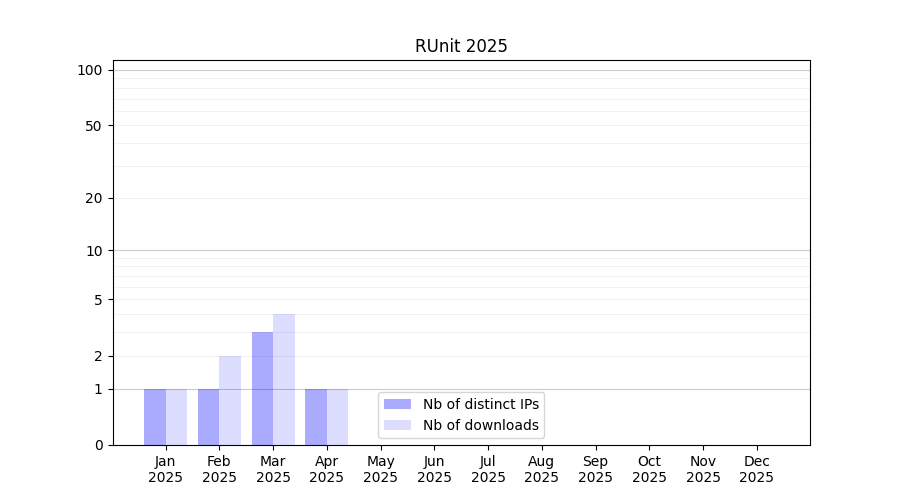Click the Dec 2025 x-axis label
This screenshot has height=500, width=900.
756,469
